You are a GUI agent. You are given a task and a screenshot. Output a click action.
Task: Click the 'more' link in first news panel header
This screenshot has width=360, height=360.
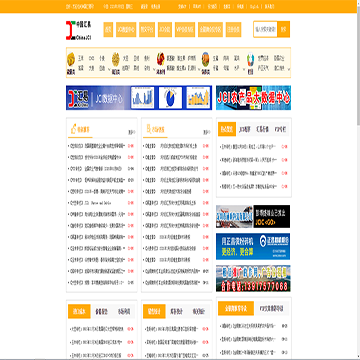click(x=132, y=132)
